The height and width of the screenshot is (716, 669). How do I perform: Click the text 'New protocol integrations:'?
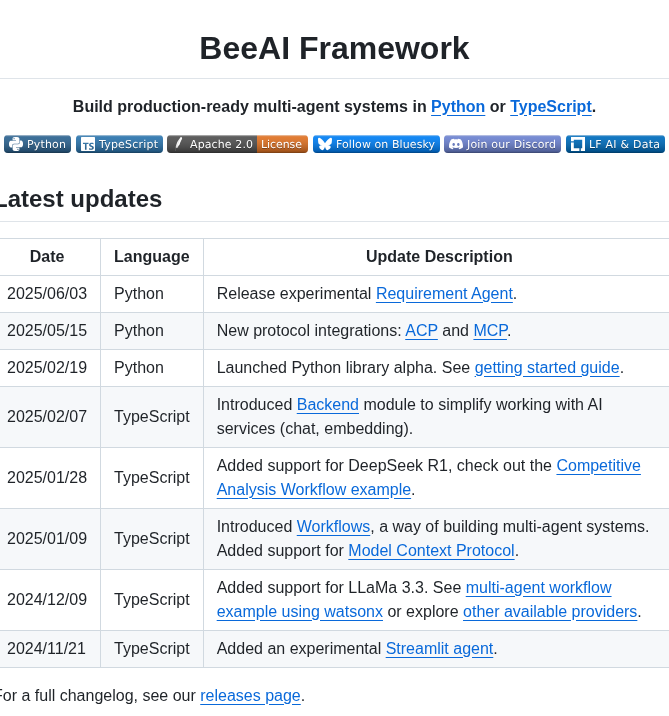tap(309, 331)
